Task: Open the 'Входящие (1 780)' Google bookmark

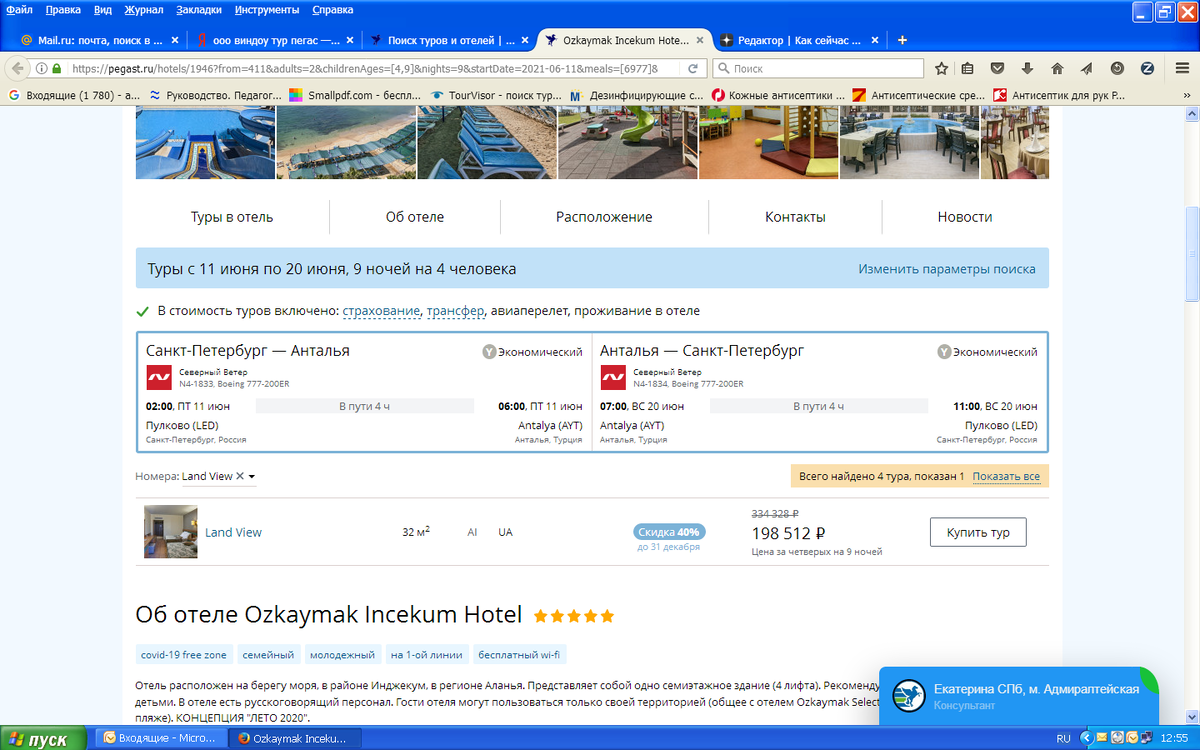Action: (x=73, y=95)
